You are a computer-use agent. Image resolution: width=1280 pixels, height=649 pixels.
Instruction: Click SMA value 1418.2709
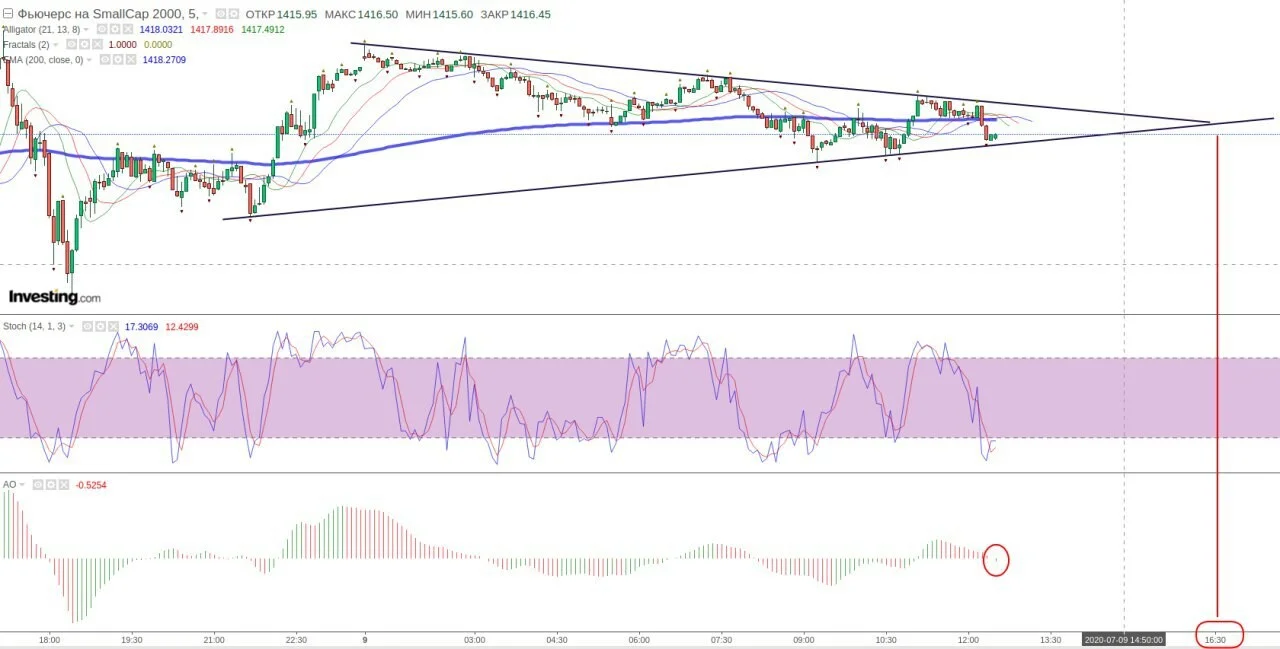[164, 60]
